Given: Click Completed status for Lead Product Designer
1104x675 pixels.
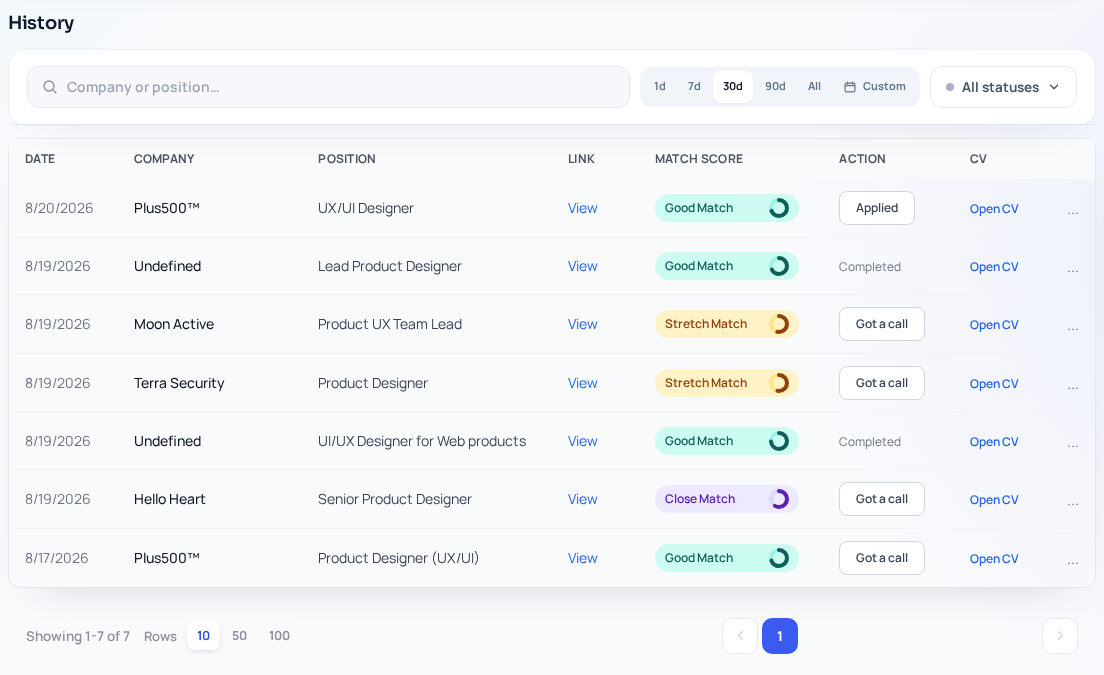Looking at the screenshot, I should click(870, 267).
